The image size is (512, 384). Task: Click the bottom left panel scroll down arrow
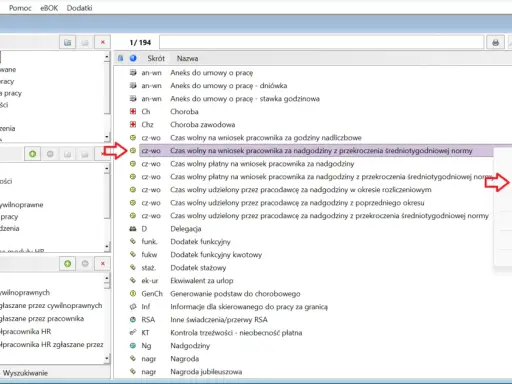pyautogui.click(x=107, y=359)
